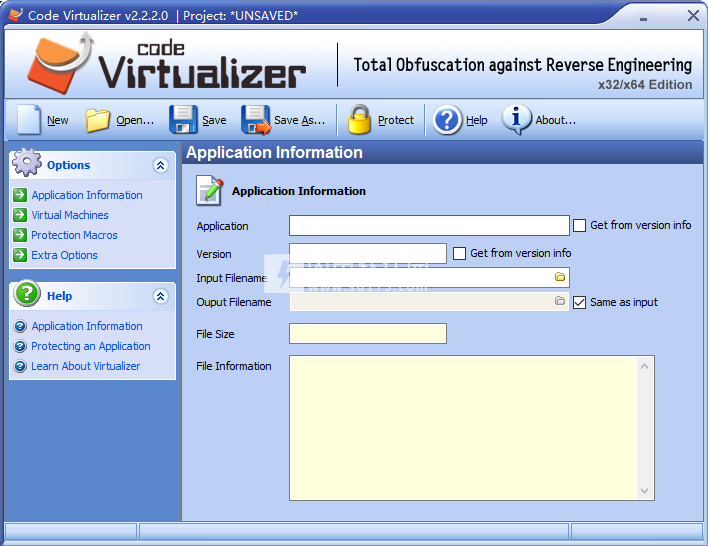Click green arrow beside Extra Options

click(20, 255)
